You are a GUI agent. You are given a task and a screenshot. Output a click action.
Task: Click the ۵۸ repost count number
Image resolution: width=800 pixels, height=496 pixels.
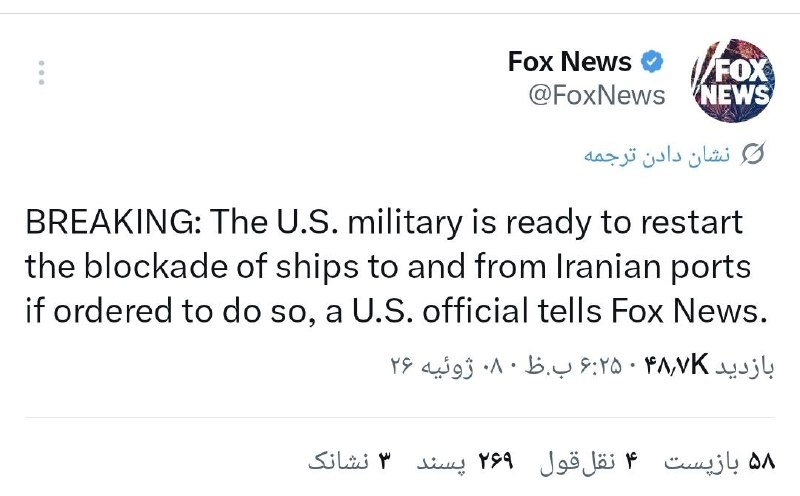point(761,462)
